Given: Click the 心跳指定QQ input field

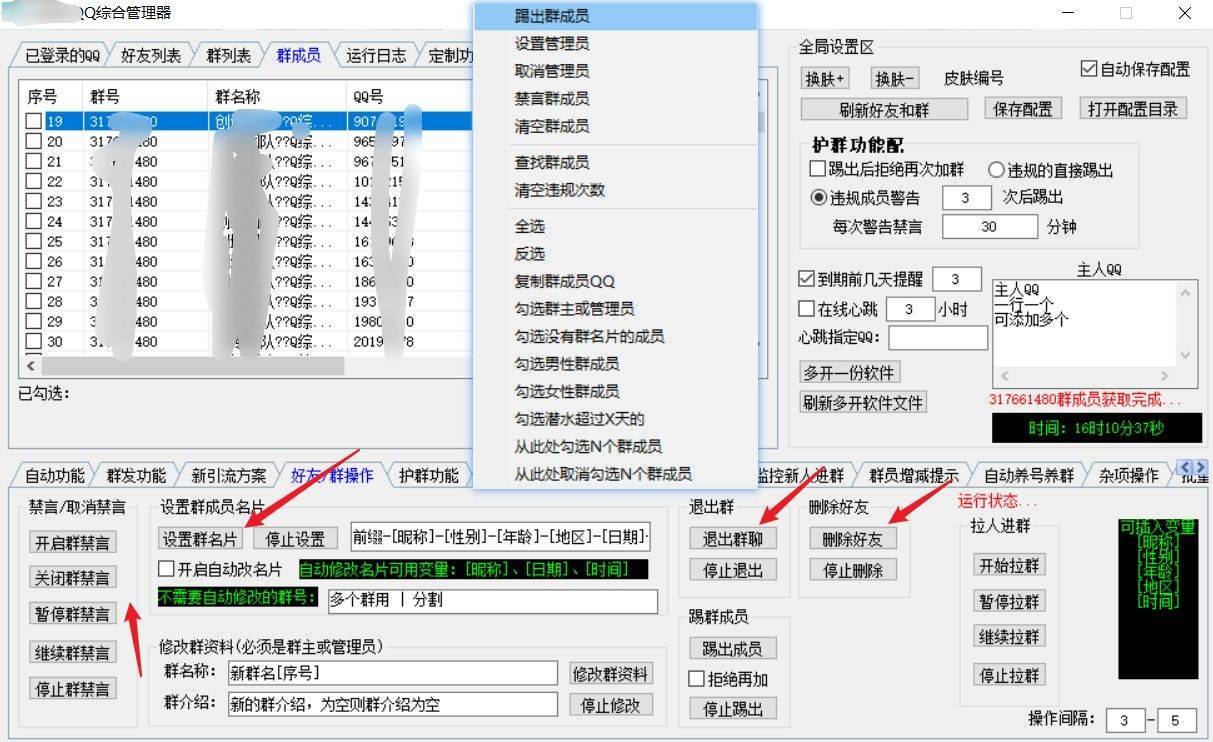Looking at the screenshot, I should pos(937,338).
